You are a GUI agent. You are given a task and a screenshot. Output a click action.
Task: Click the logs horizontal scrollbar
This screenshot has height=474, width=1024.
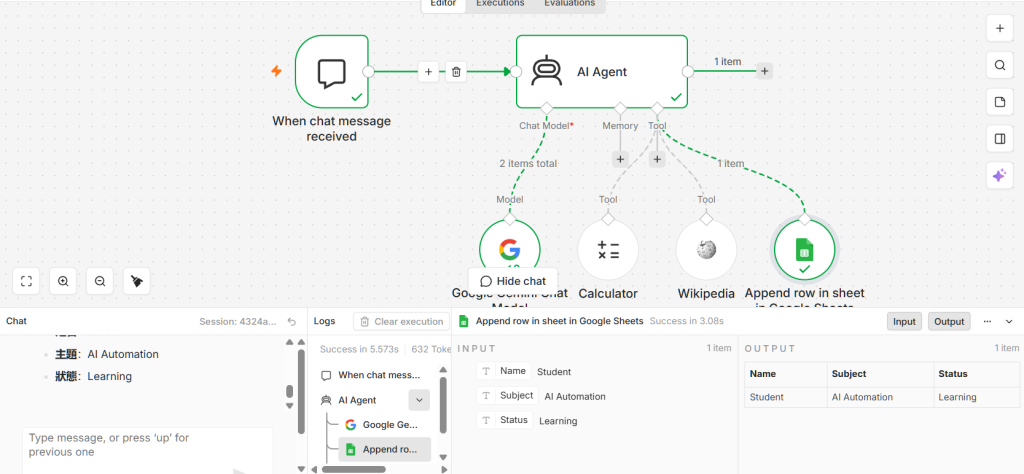(x=353, y=469)
